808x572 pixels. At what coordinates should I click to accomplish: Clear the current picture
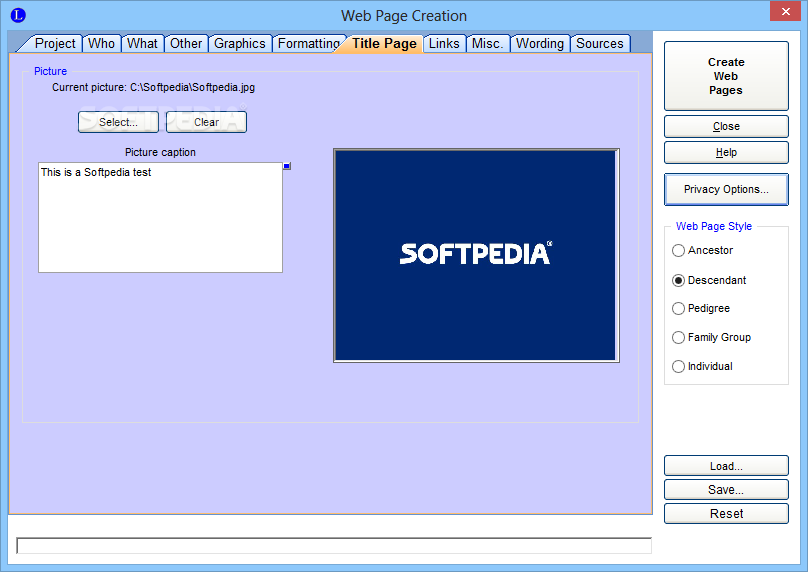pyautogui.click(x=206, y=122)
